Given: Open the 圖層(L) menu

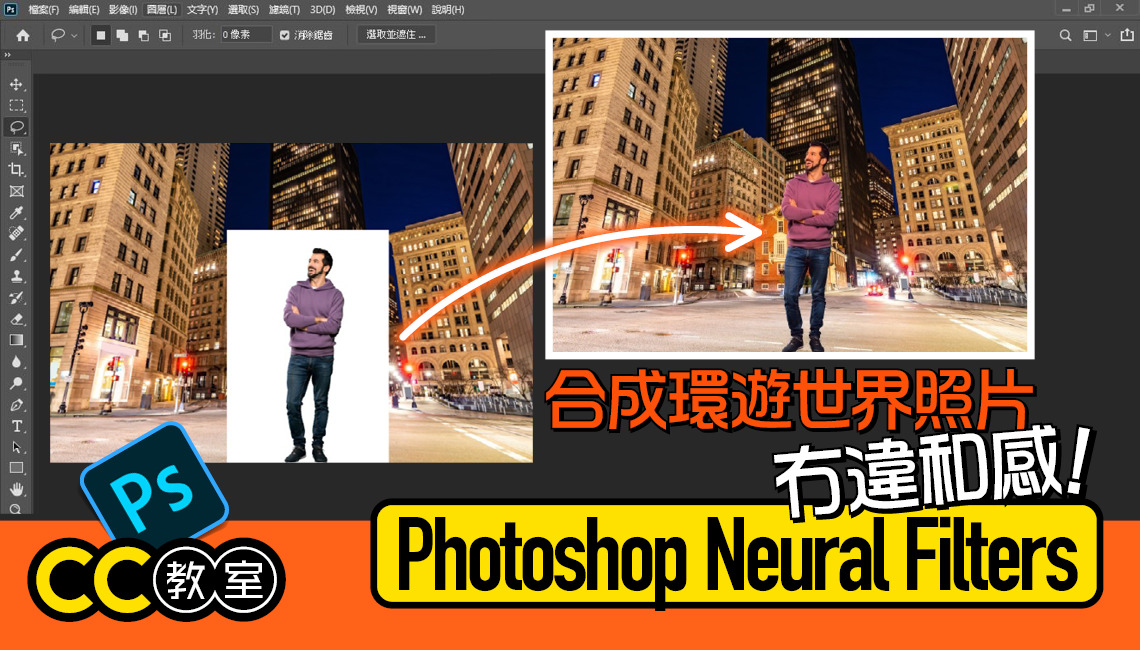Looking at the screenshot, I should click(x=161, y=9).
